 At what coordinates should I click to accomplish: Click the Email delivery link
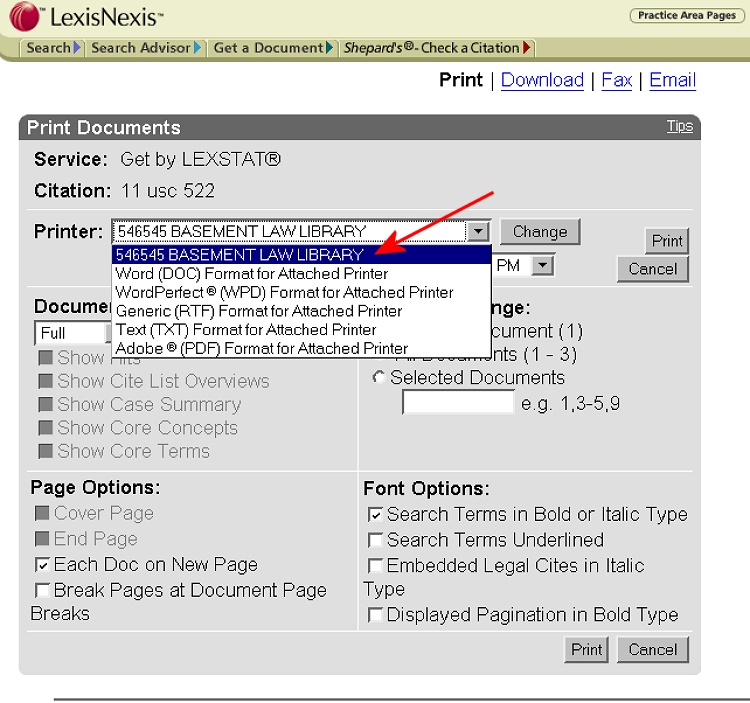[672, 80]
